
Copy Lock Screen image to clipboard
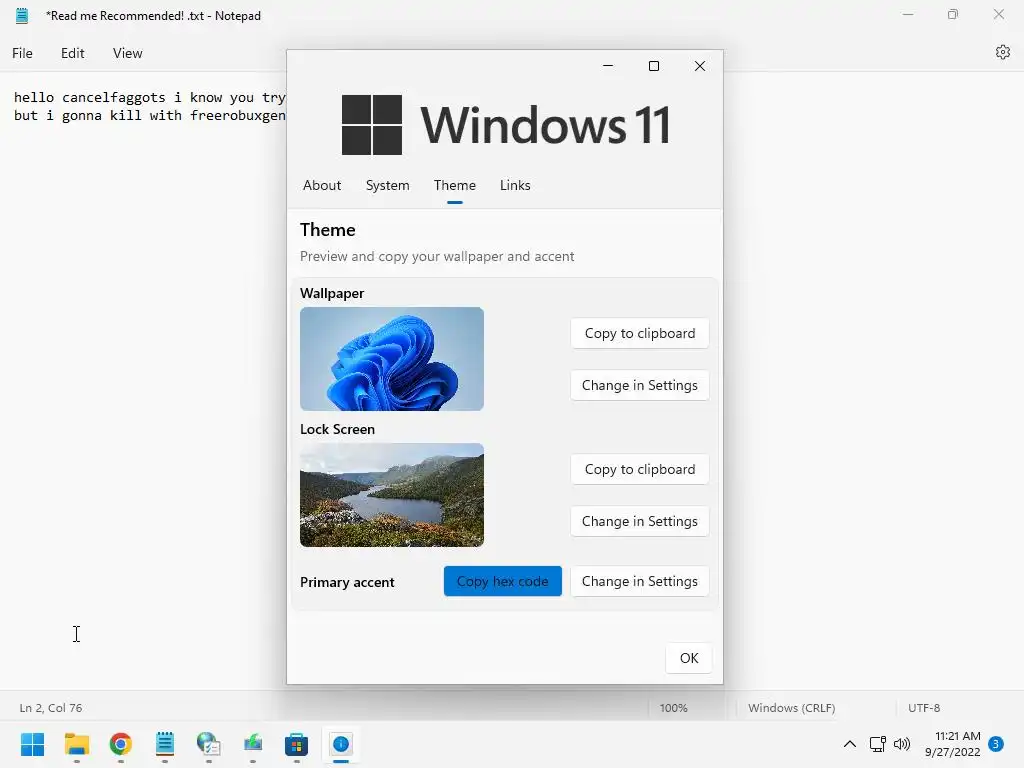point(640,469)
